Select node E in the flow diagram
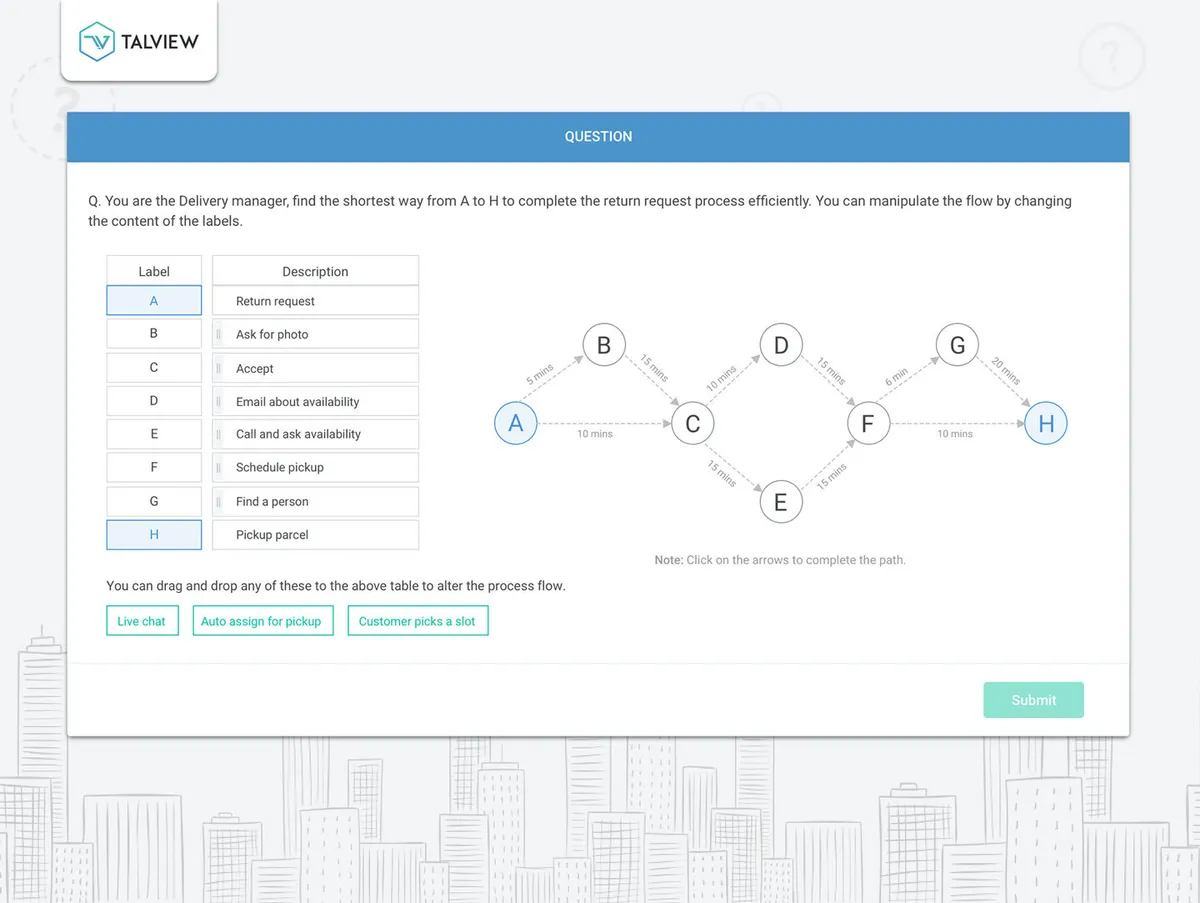Image resolution: width=1200 pixels, height=903 pixels. [781, 502]
